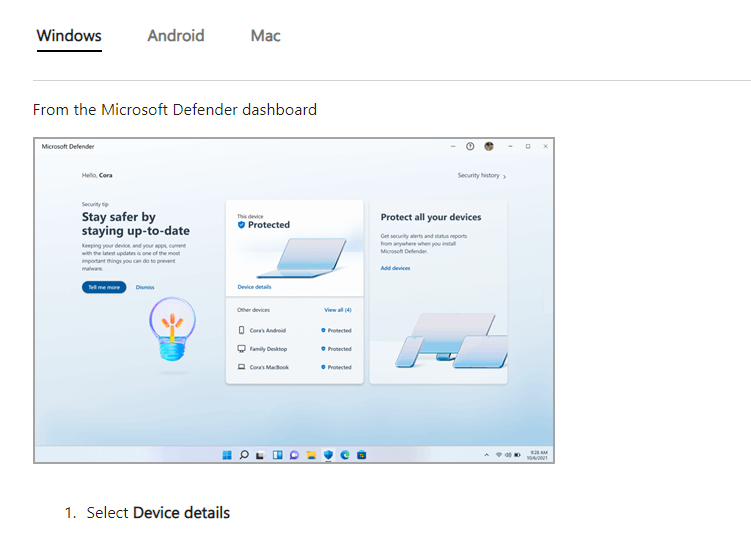Open Widgets from the taskbar

(x=277, y=455)
